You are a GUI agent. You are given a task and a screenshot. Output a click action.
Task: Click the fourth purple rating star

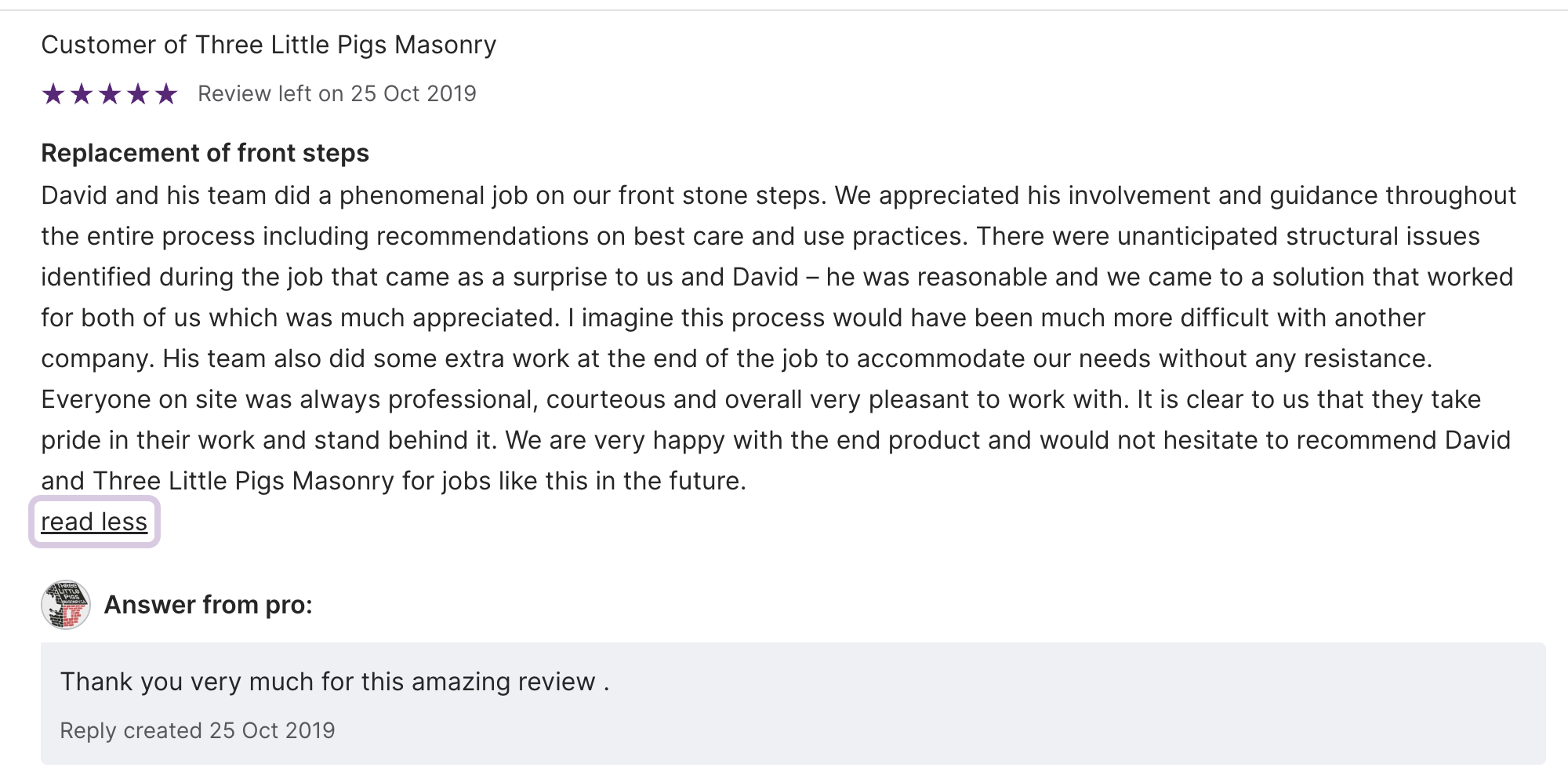pos(138,94)
